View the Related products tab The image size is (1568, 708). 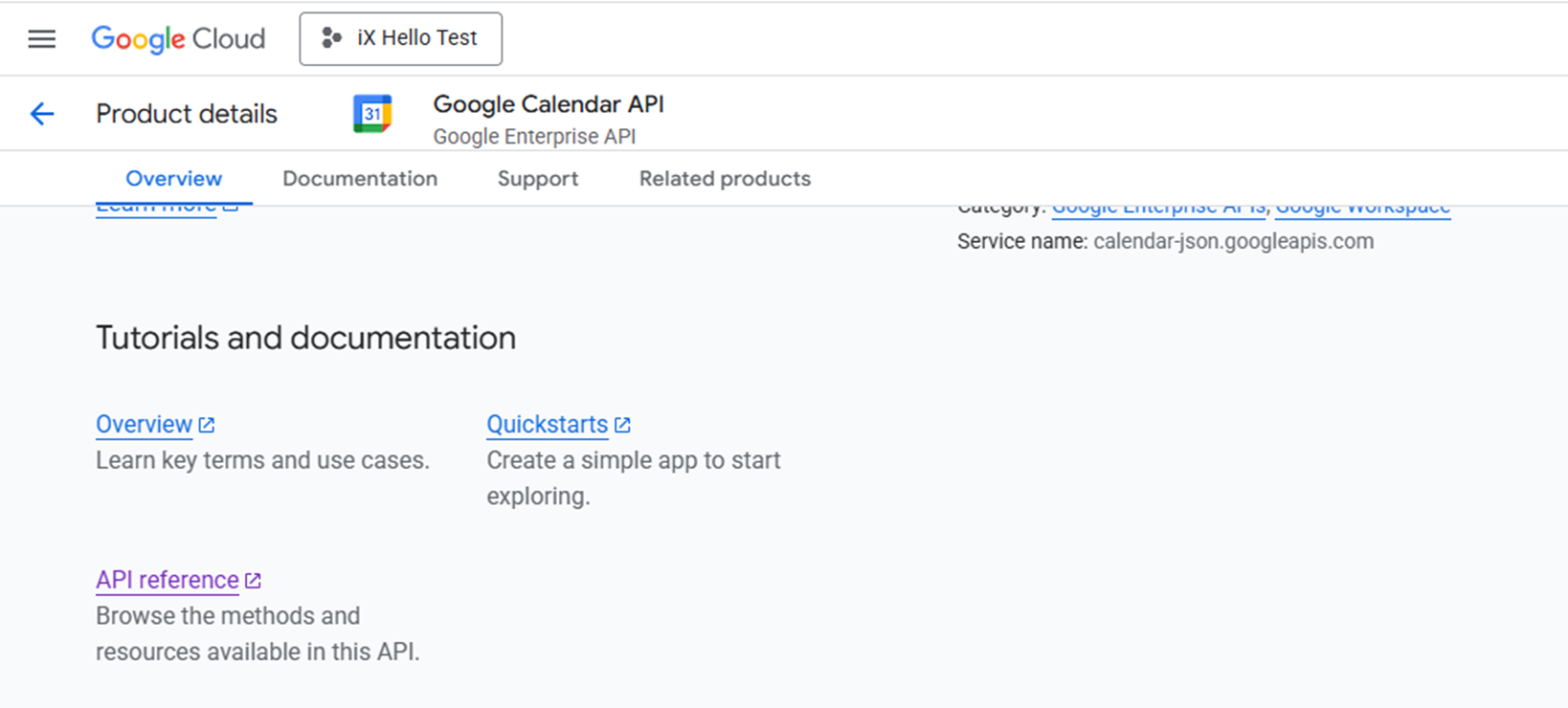click(x=725, y=179)
